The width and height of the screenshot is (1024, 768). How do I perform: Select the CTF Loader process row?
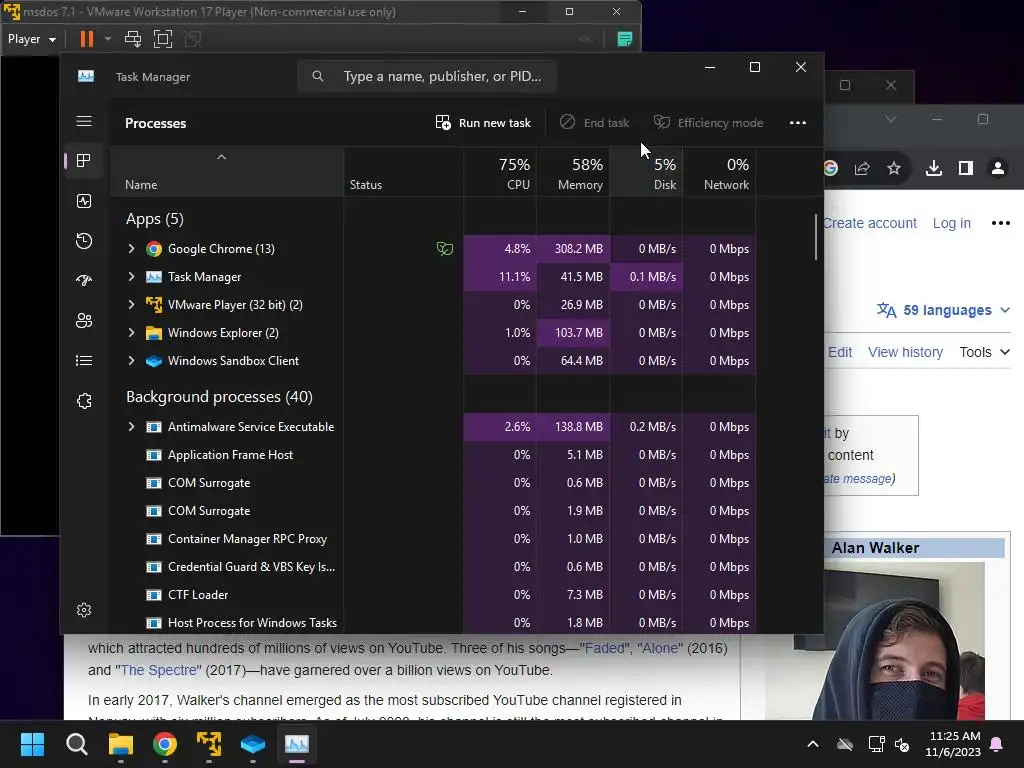[434, 595]
